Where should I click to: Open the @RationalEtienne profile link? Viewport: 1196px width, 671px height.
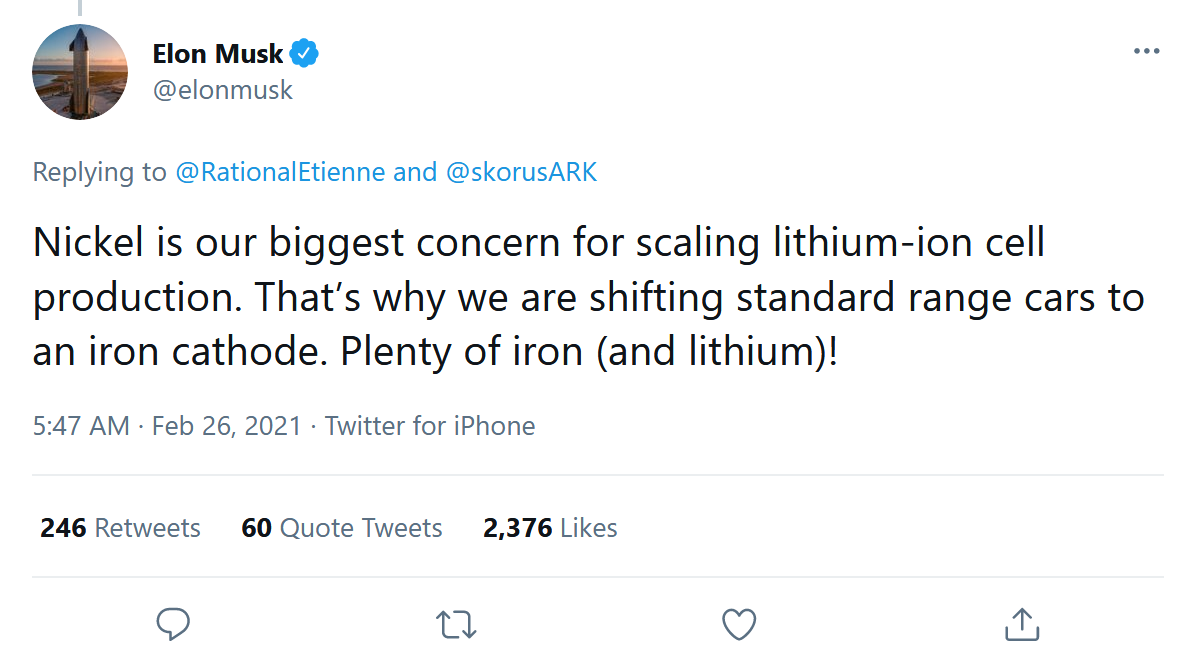(280, 172)
